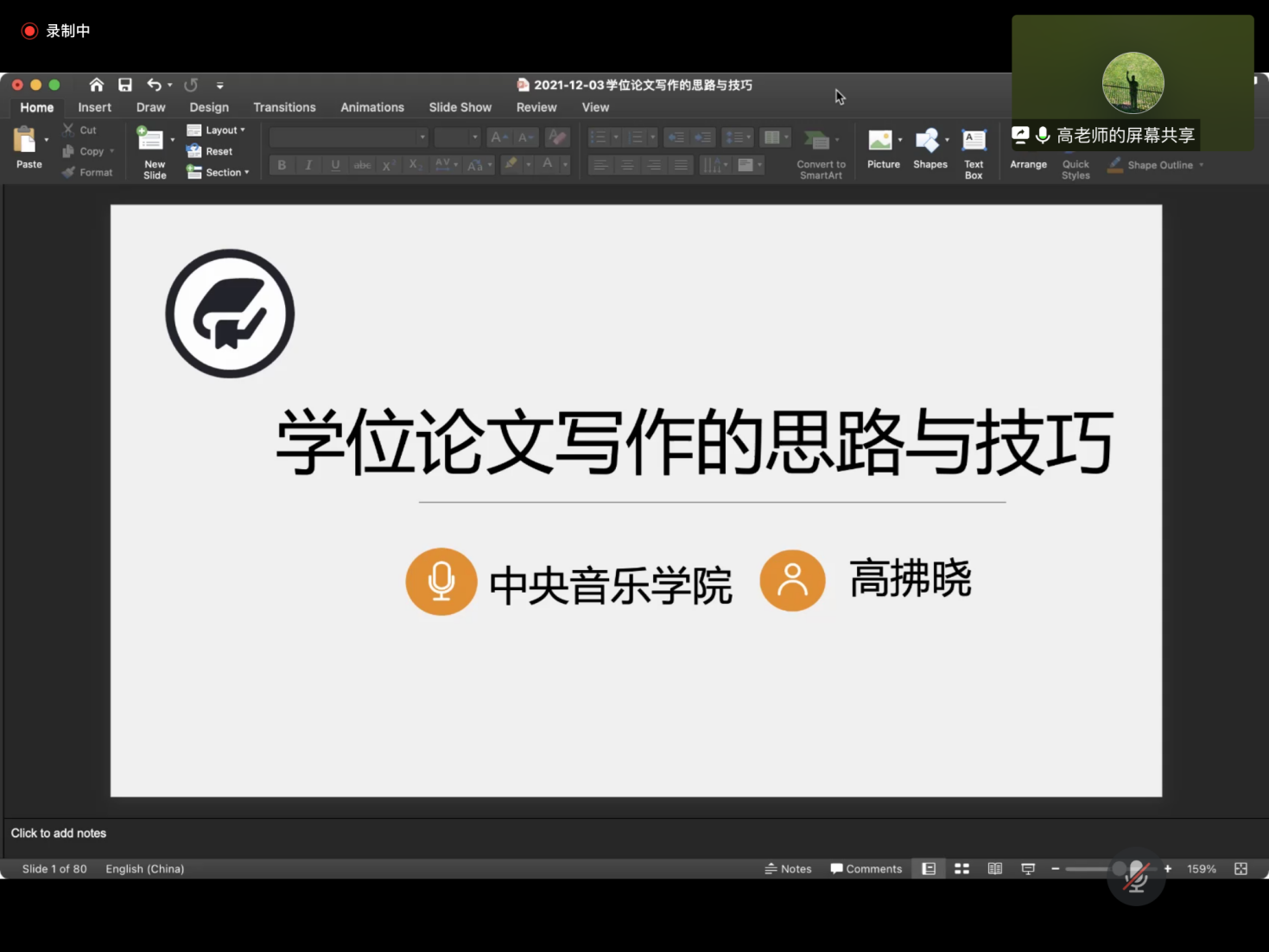
Task: Switch to the Transitions tab
Action: [x=284, y=107]
